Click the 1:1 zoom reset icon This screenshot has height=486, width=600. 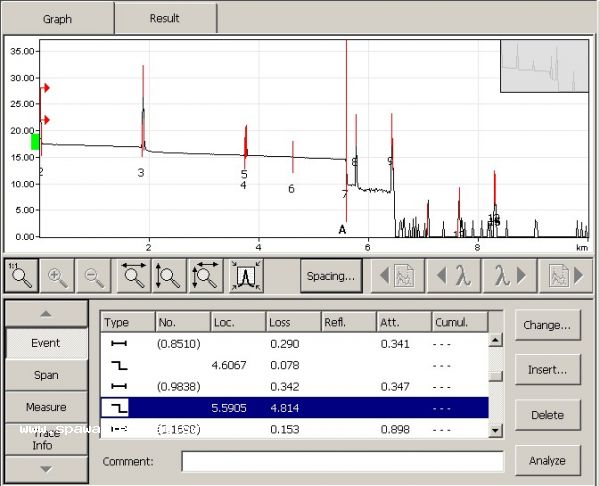[x=21, y=275]
